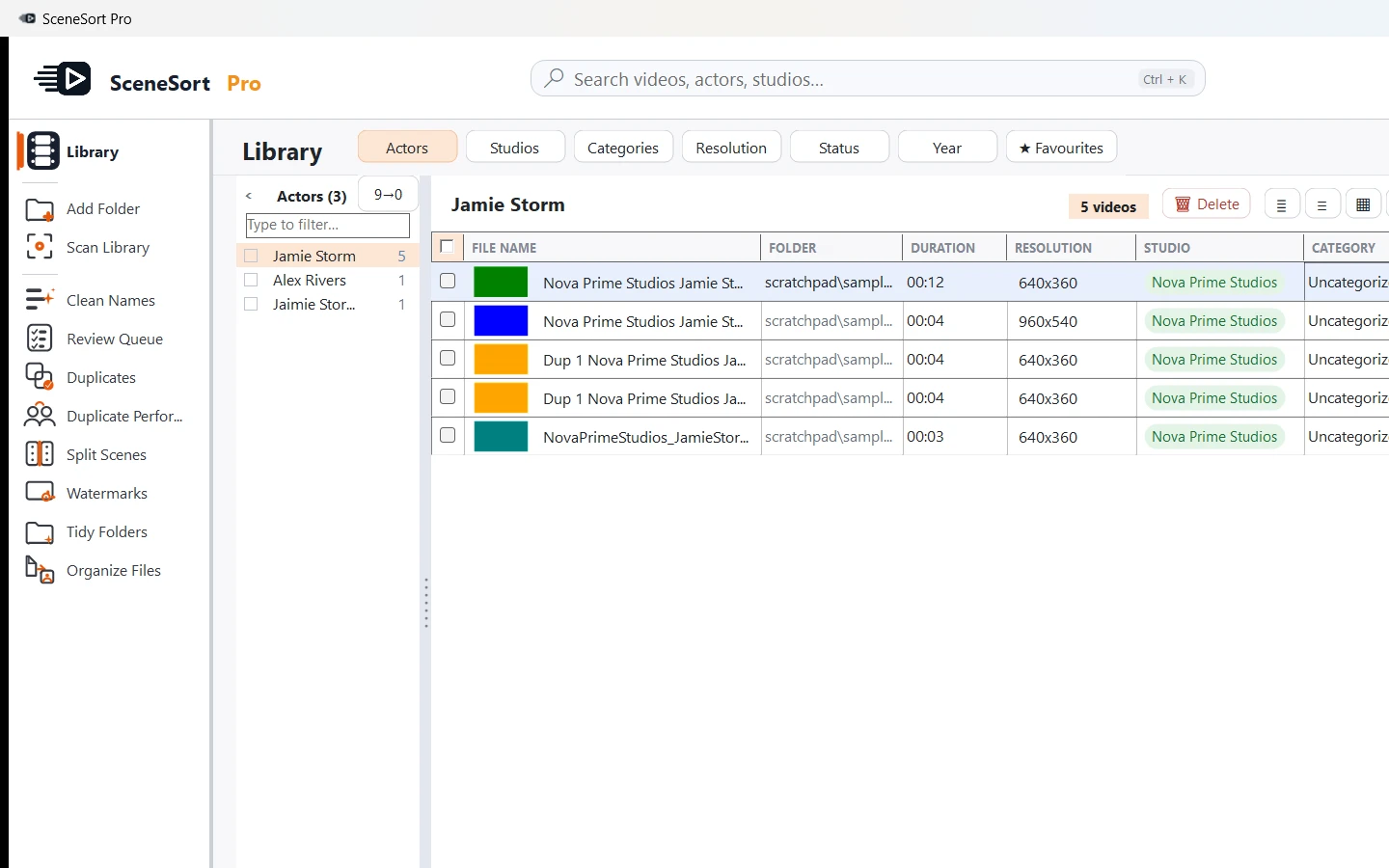Image resolution: width=1389 pixels, height=868 pixels.
Task: Click the NovaPrimeStudios_JamieStor... file name
Action: (645, 437)
